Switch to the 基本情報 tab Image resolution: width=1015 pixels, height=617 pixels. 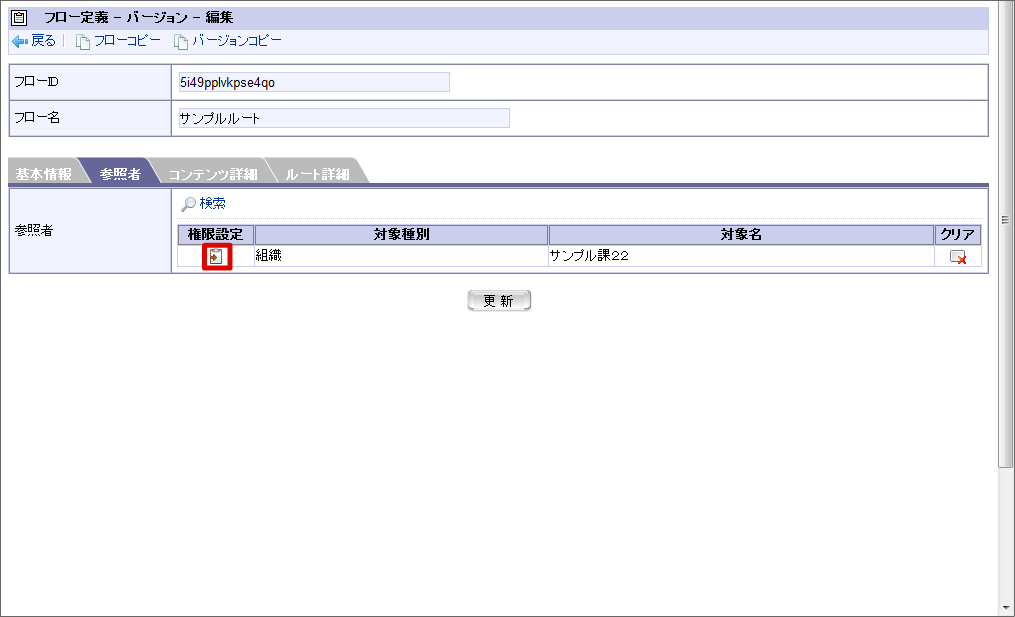point(43,174)
